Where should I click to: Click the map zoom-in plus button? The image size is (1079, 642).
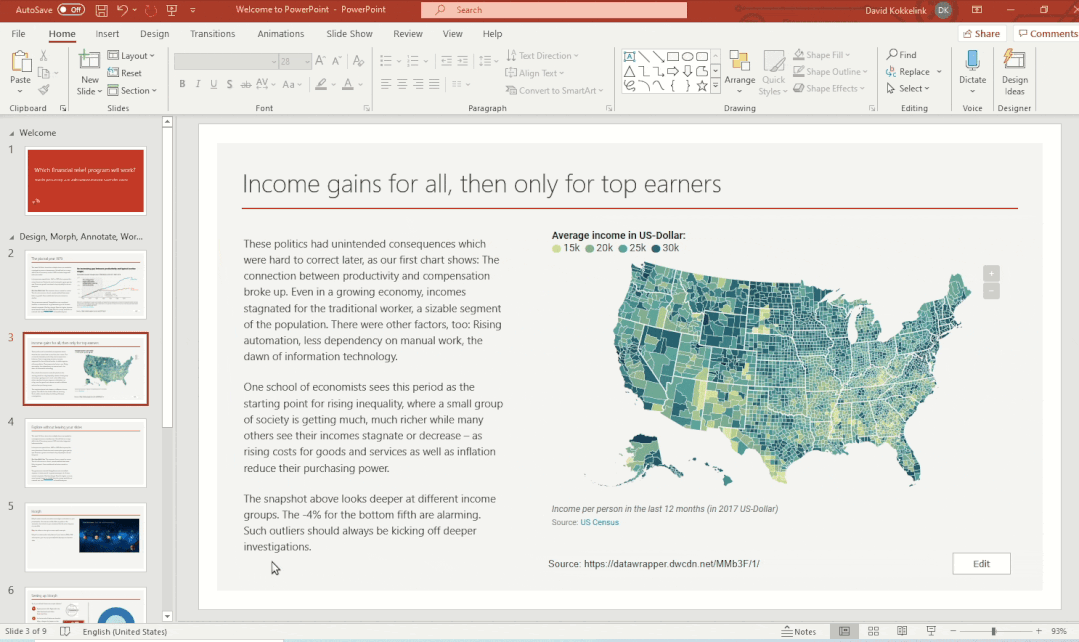991,273
